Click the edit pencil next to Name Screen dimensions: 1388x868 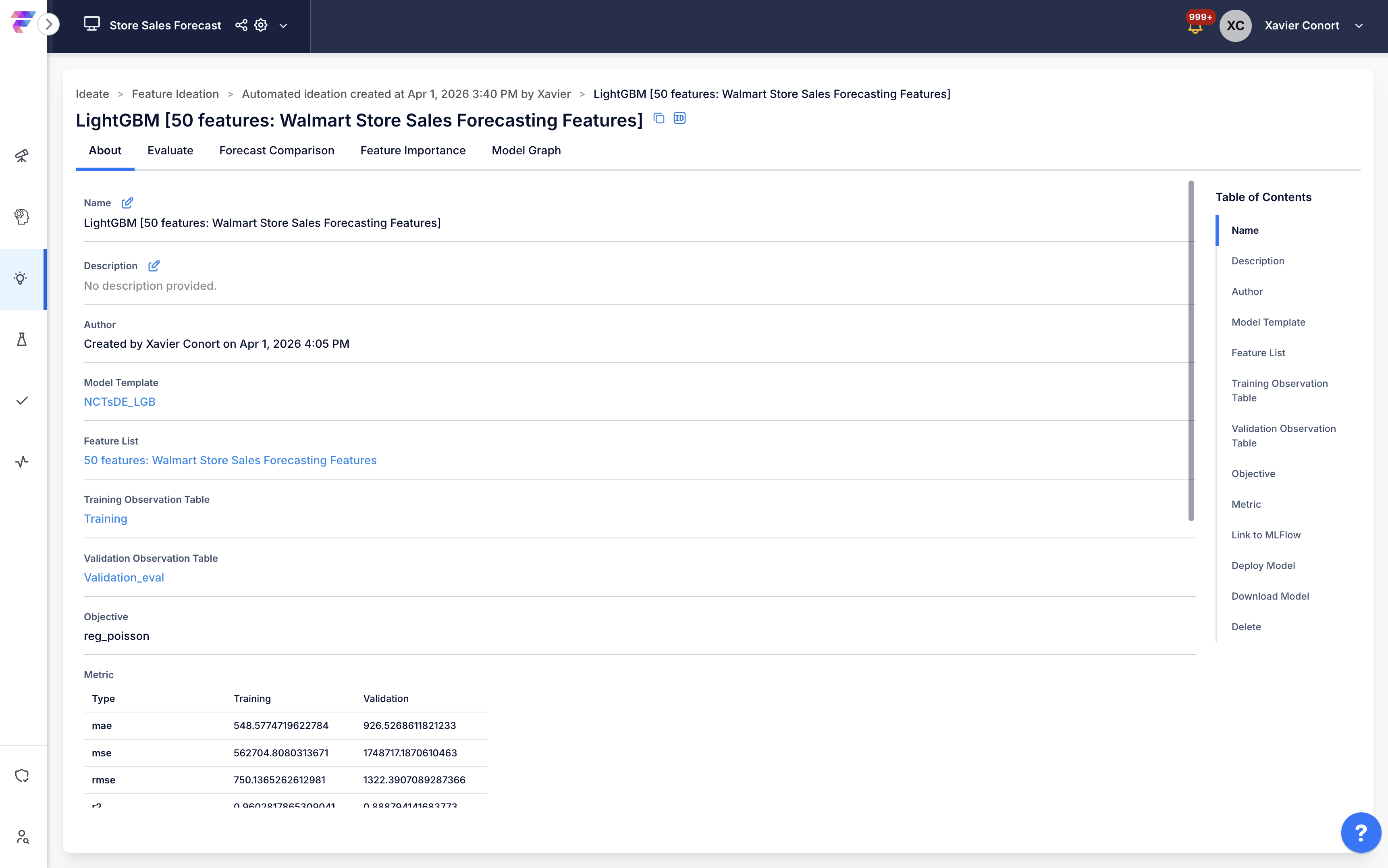(x=127, y=203)
